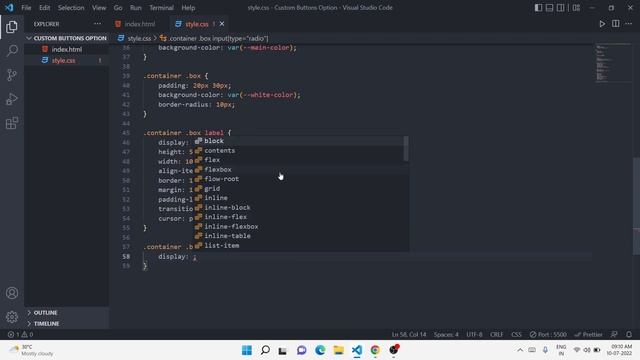The height and width of the screenshot is (360, 640).
Task: Open Windows taskbar Search
Action: click(x=265, y=350)
